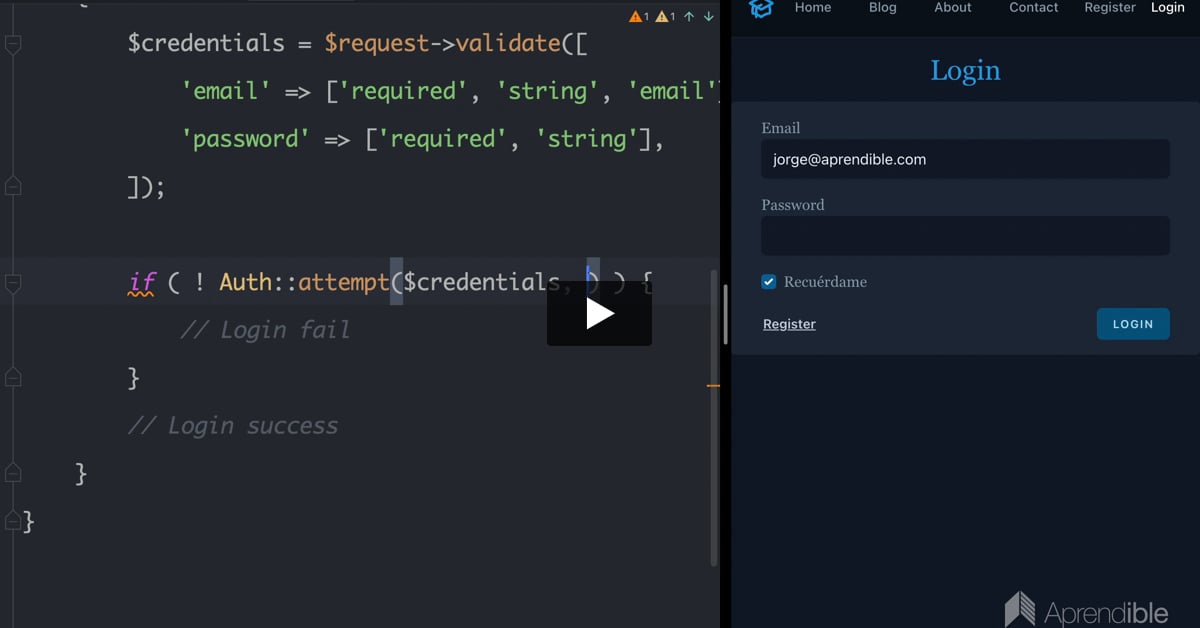The height and width of the screenshot is (628, 1200).
Task: Click the '// Login success' comment
Action: [233, 426]
